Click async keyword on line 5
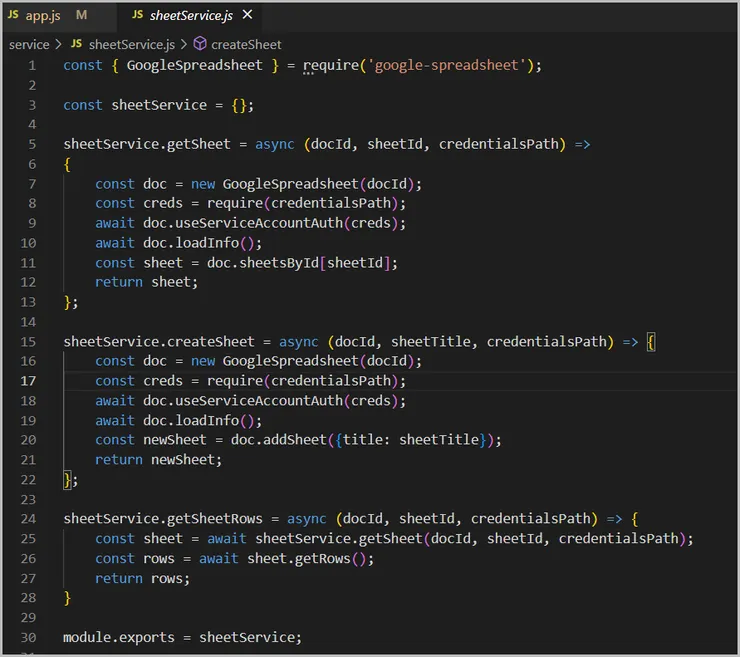 pyautogui.click(x=275, y=144)
